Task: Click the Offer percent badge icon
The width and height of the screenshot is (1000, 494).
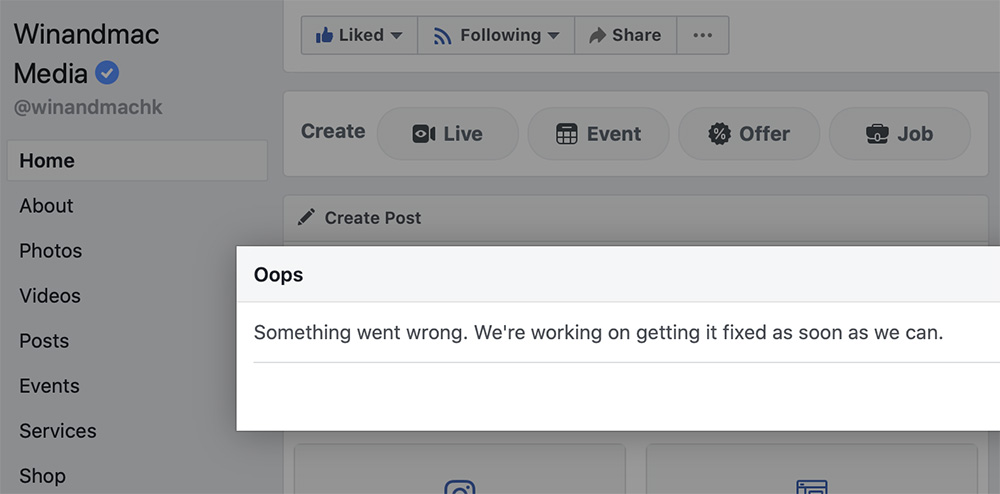Action: (719, 134)
